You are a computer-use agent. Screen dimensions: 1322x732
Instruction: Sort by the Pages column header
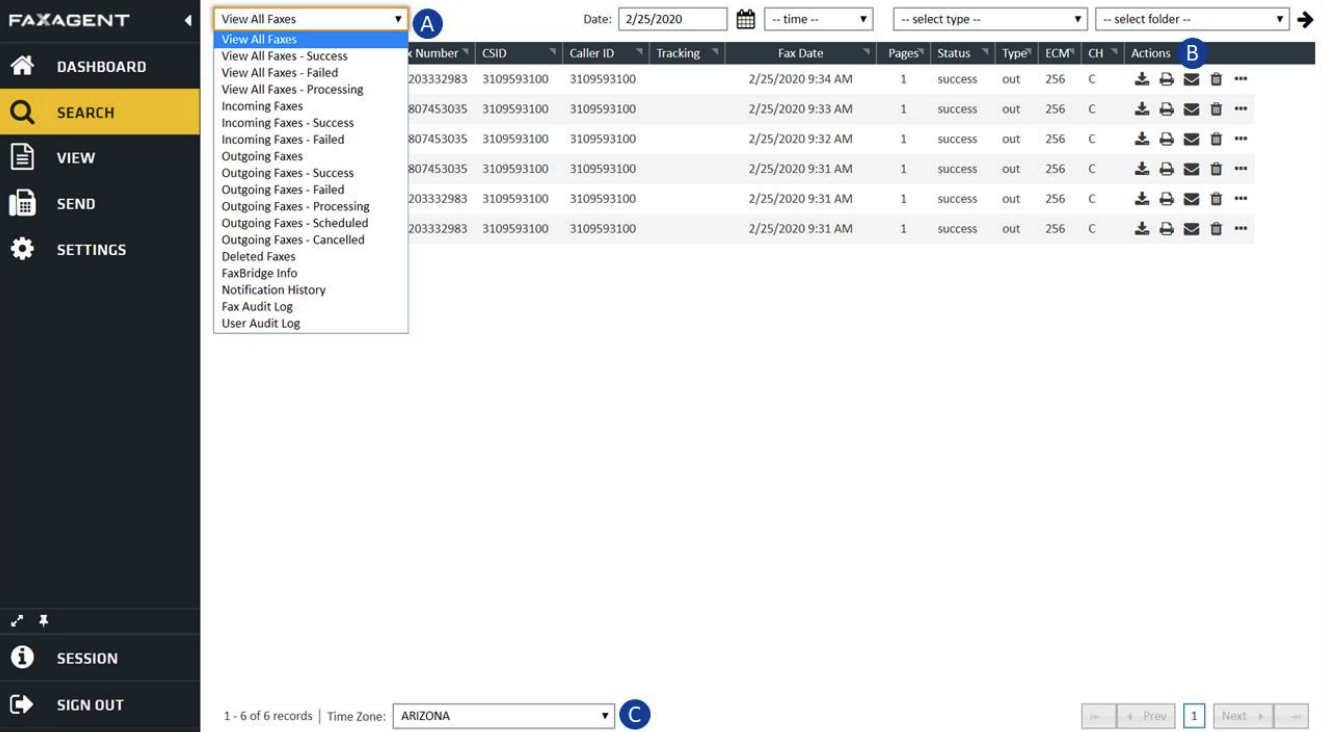[x=904, y=53]
